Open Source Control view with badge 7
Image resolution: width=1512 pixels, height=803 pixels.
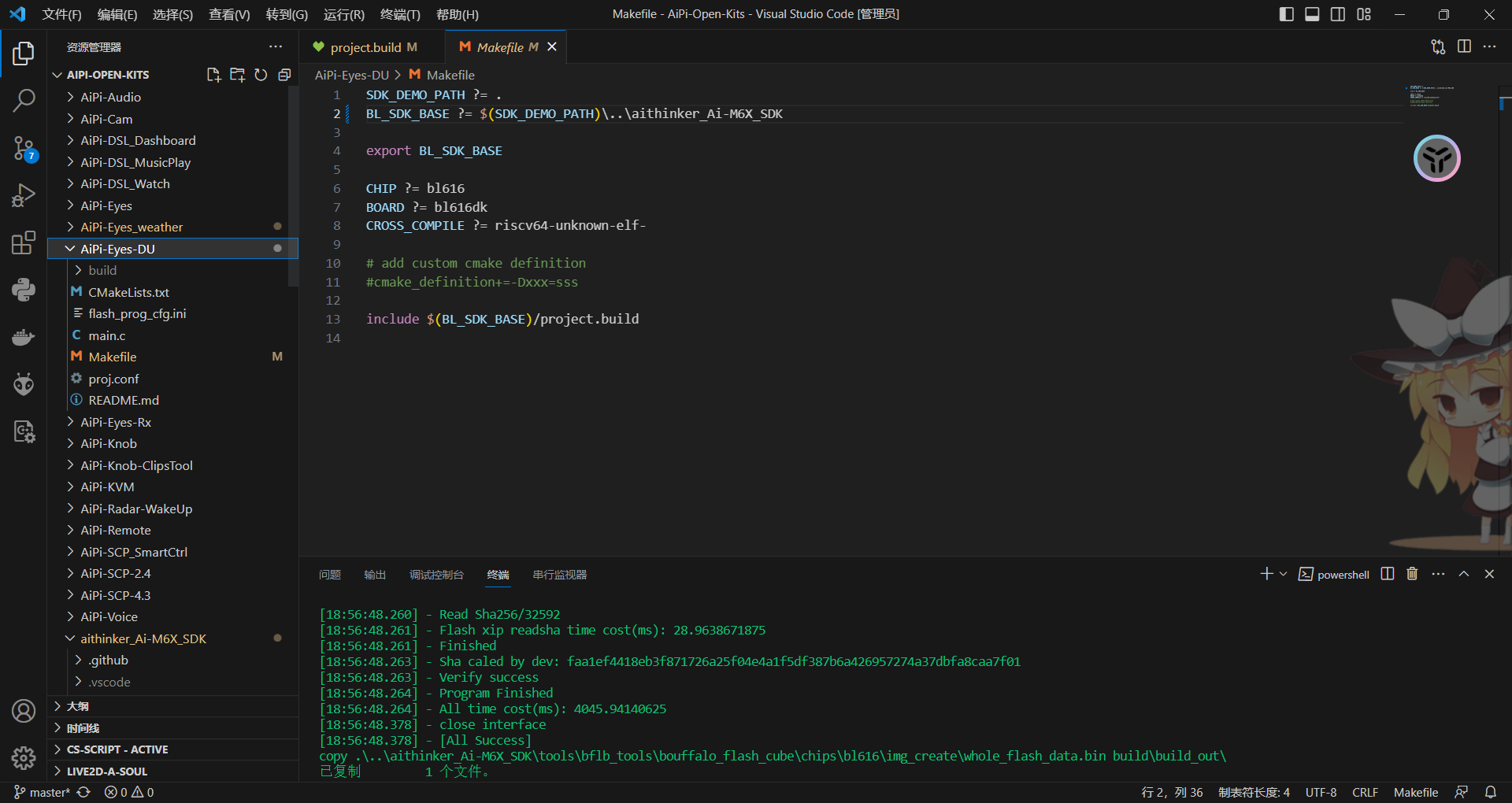24,148
